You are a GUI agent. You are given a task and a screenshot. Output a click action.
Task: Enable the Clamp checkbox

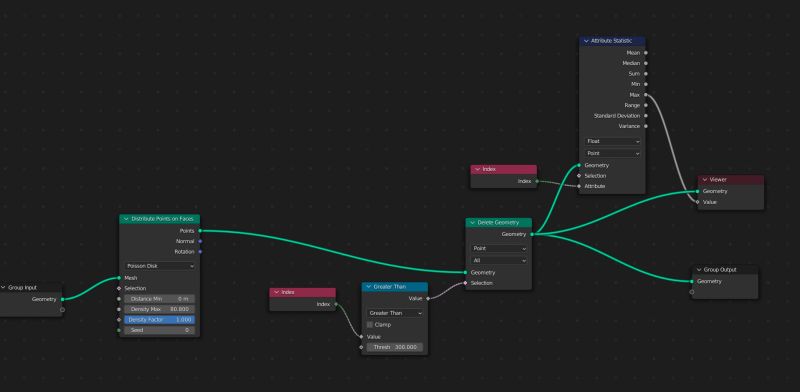(370, 325)
